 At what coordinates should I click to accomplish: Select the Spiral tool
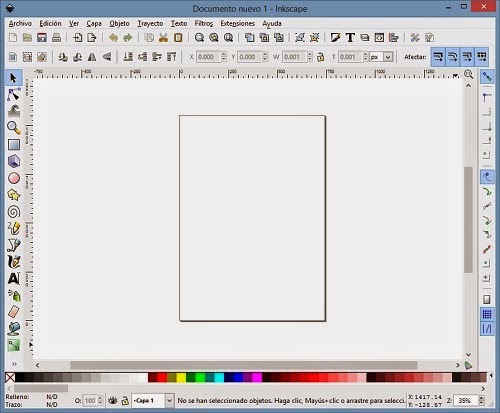[x=14, y=212]
